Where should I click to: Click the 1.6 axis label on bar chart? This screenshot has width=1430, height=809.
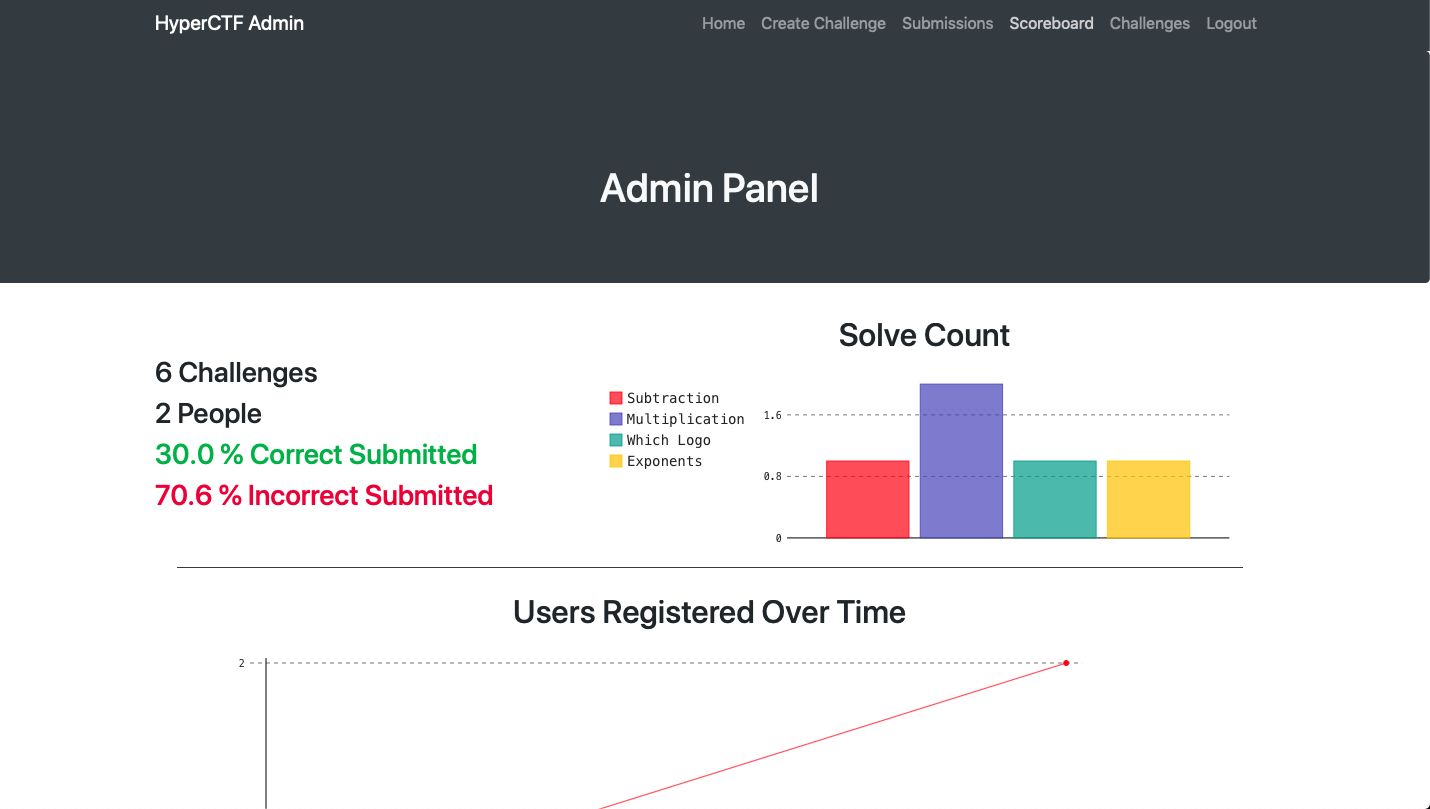point(772,415)
